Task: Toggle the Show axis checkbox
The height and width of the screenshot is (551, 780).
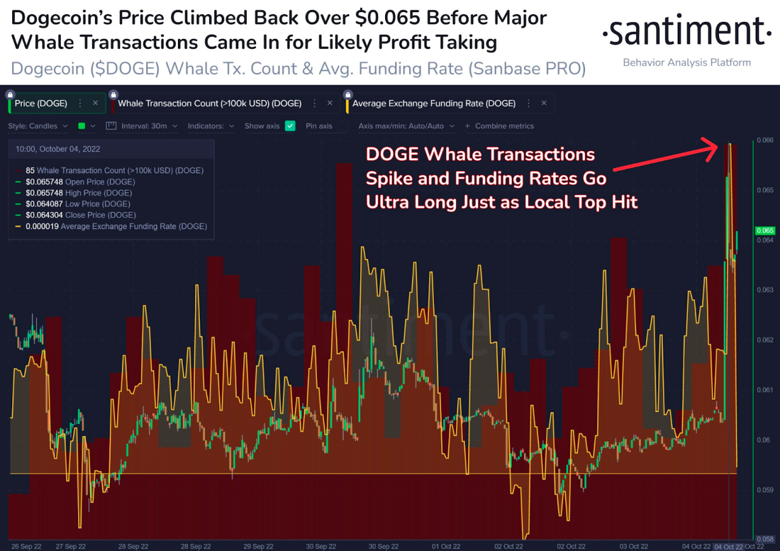Action: click(290, 126)
